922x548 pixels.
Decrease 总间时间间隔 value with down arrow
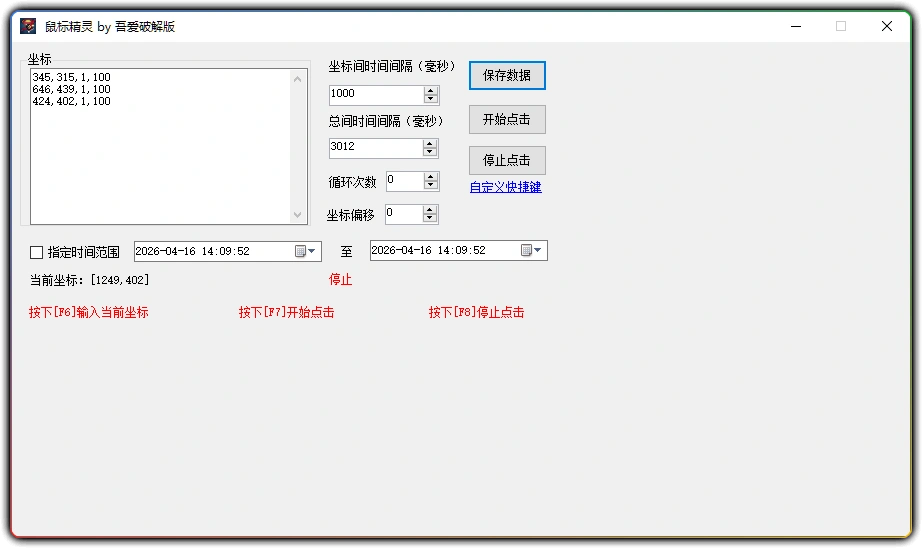pos(430,152)
